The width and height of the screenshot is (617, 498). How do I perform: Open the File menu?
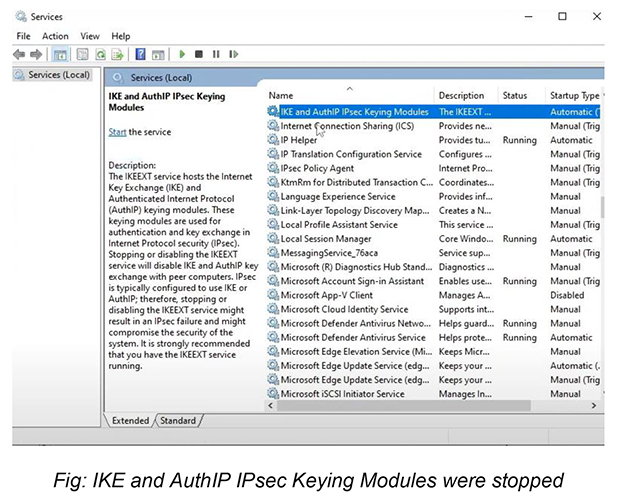pyautogui.click(x=23, y=36)
